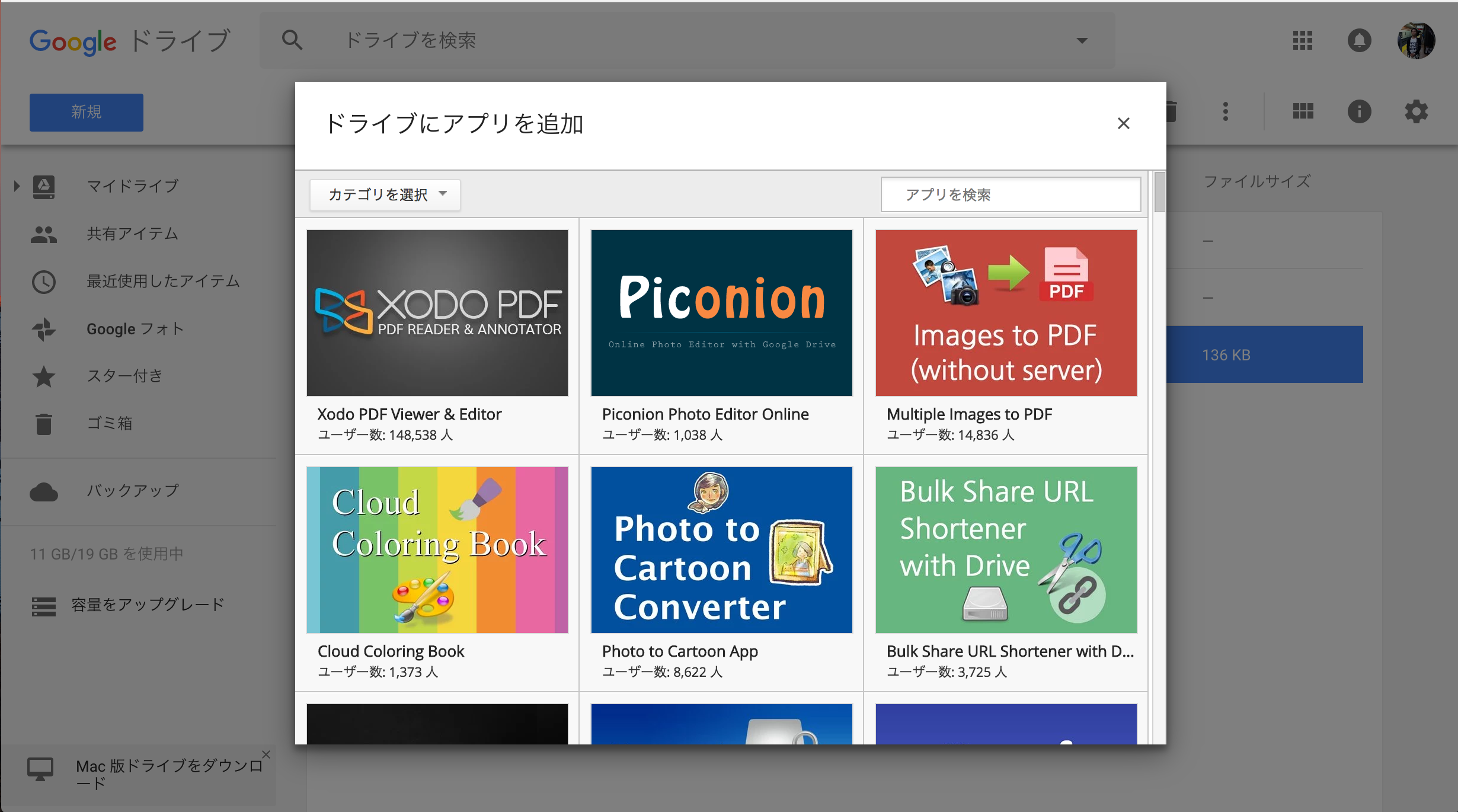Open 最近使用したアイテム in sidebar
Image resolution: width=1458 pixels, height=812 pixels.
tap(164, 281)
